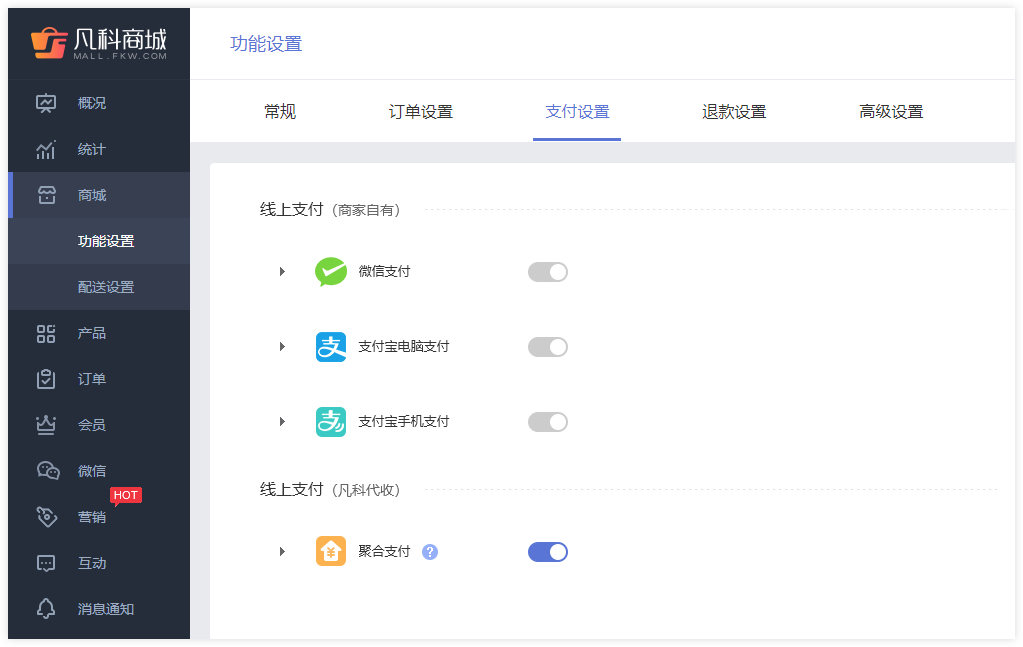Switch to the 订单设置 tab
The image size is (1023, 647).
coord(421,112)
